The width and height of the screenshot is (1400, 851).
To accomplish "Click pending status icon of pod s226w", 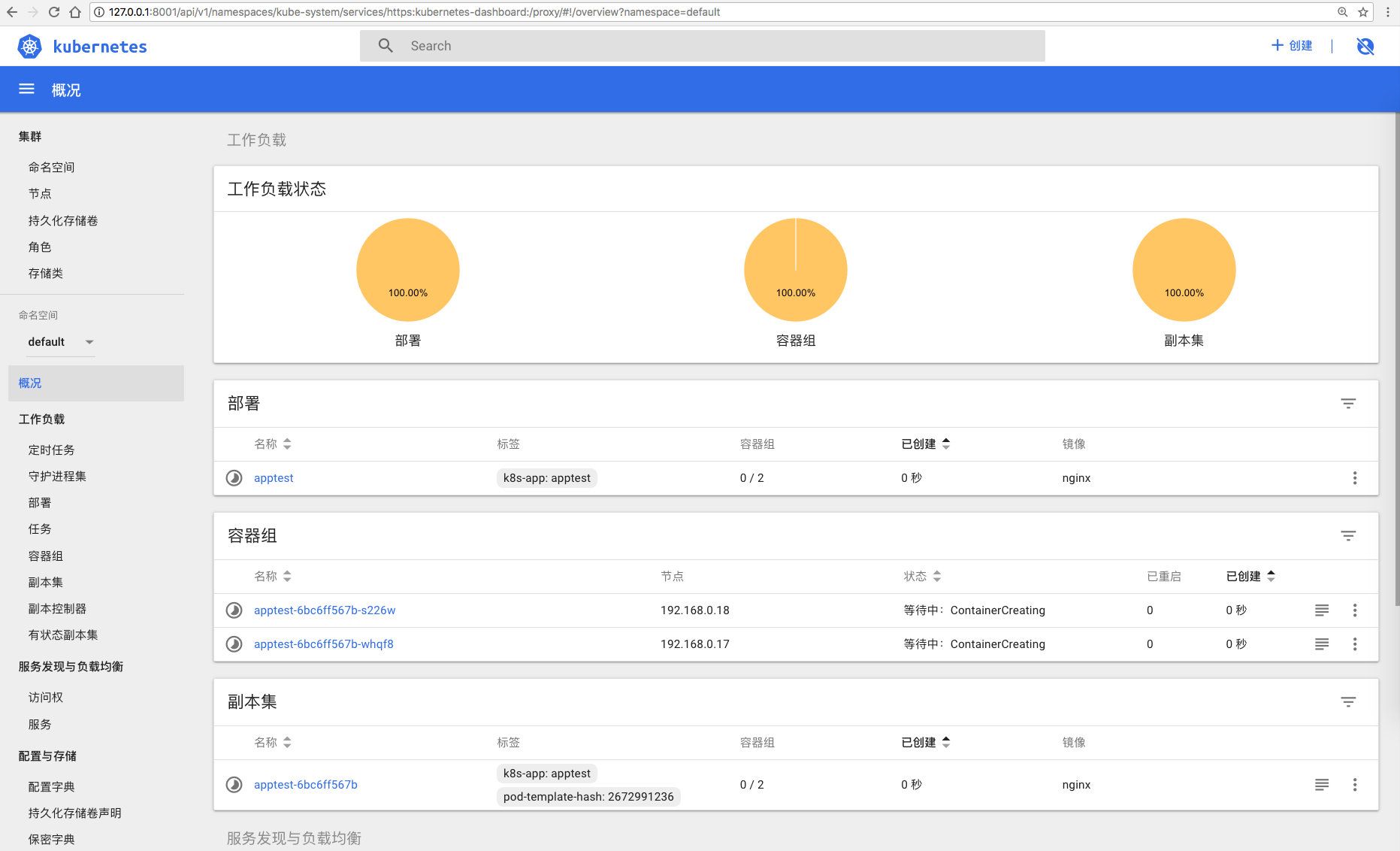I will pos(234,610).
